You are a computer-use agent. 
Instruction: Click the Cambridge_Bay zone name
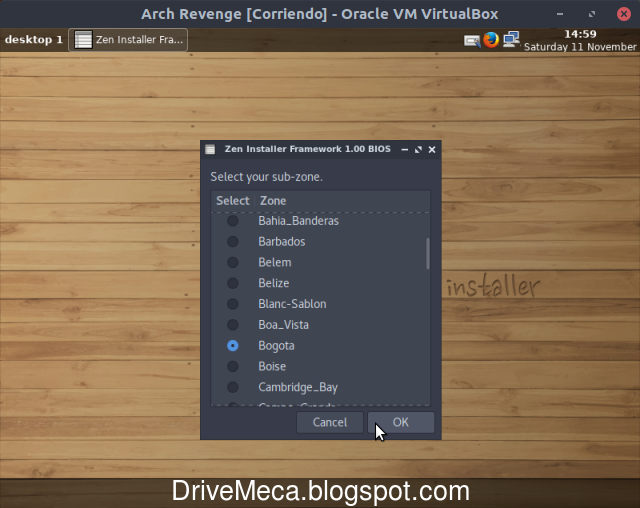298,387
